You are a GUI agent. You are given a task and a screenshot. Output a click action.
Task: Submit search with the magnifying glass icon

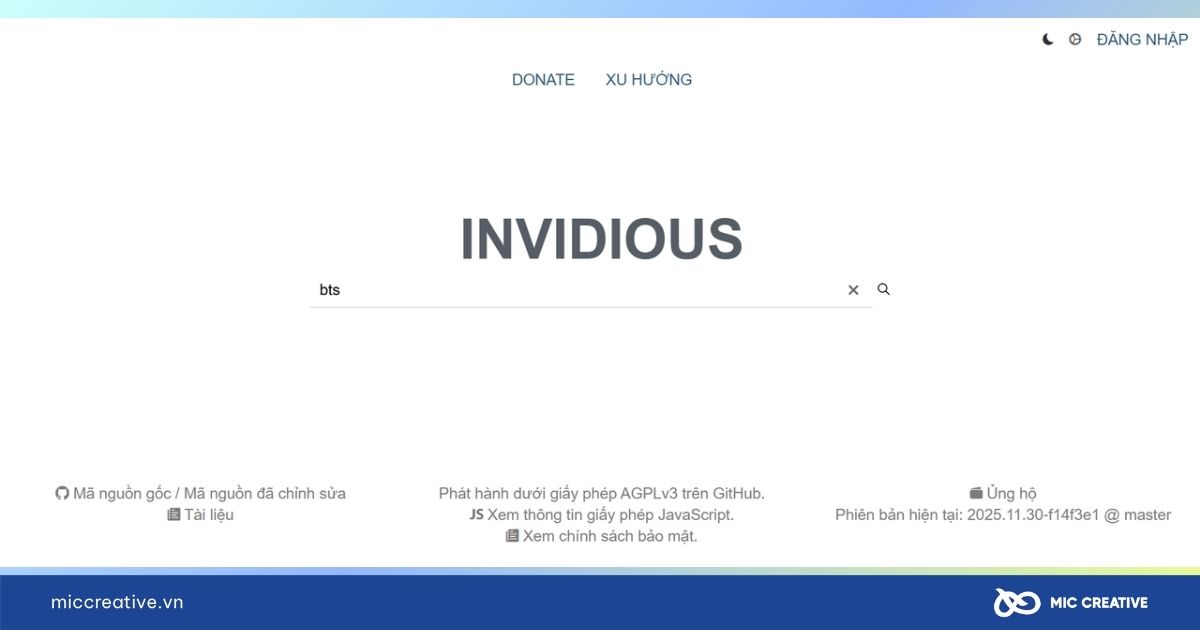(x=884, y=289)
